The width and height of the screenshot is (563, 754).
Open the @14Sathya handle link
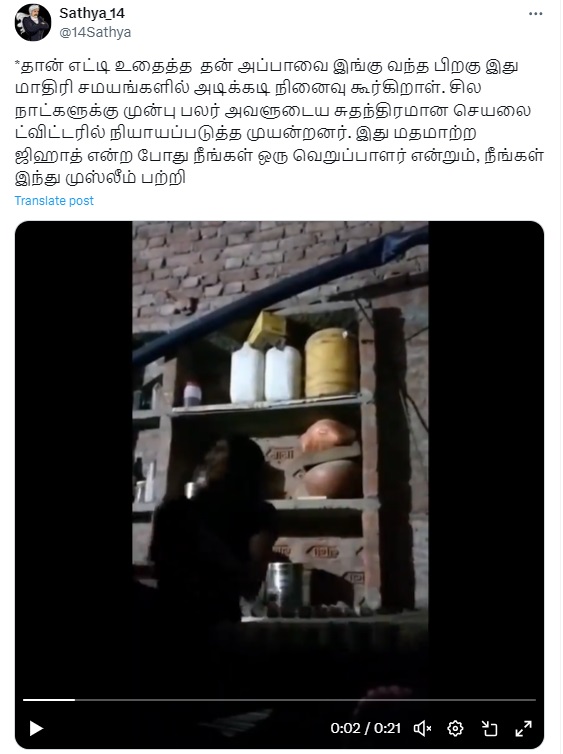(95, 32)
